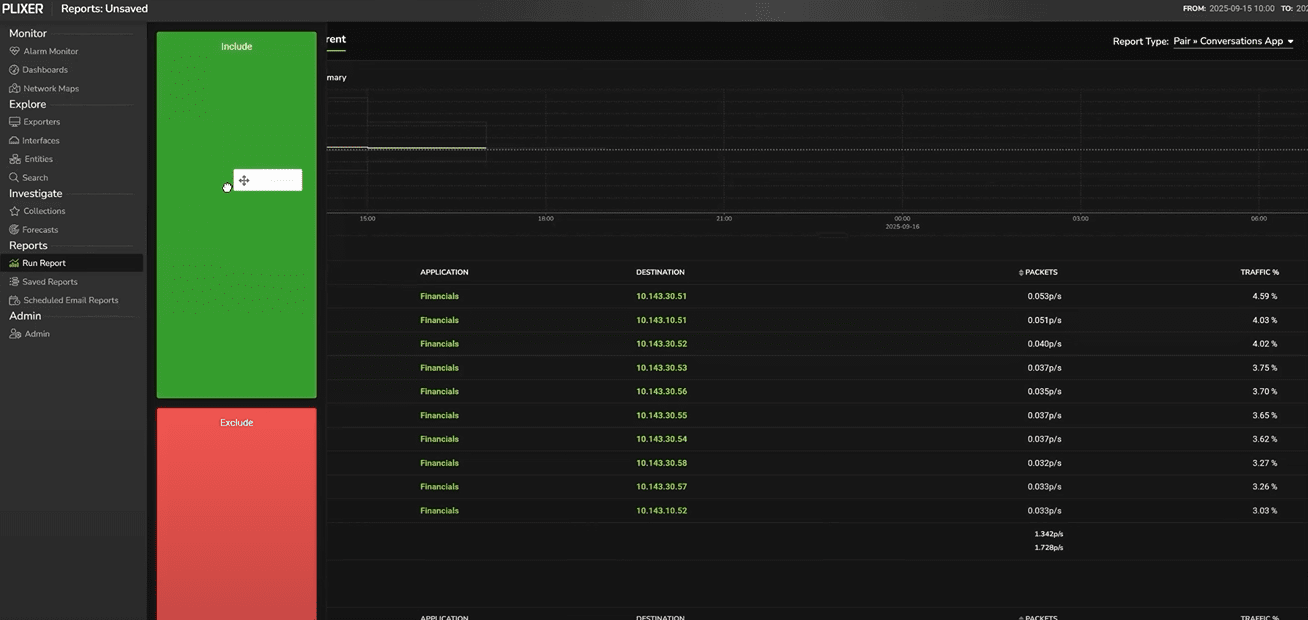The width and height of the screenshot is (1308, 620).
Task: Click destination link 10.143.10.52
Action: 661,511
